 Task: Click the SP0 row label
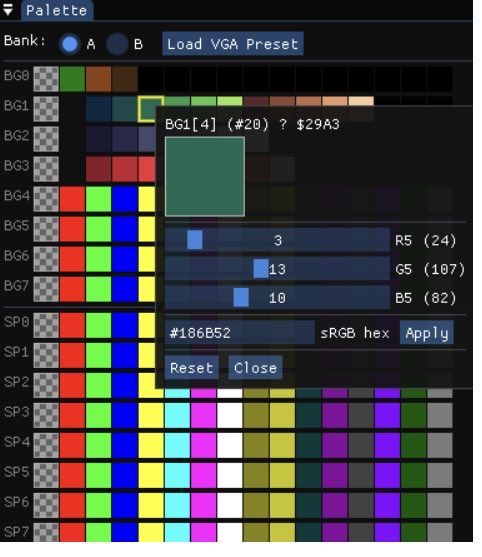16,322
